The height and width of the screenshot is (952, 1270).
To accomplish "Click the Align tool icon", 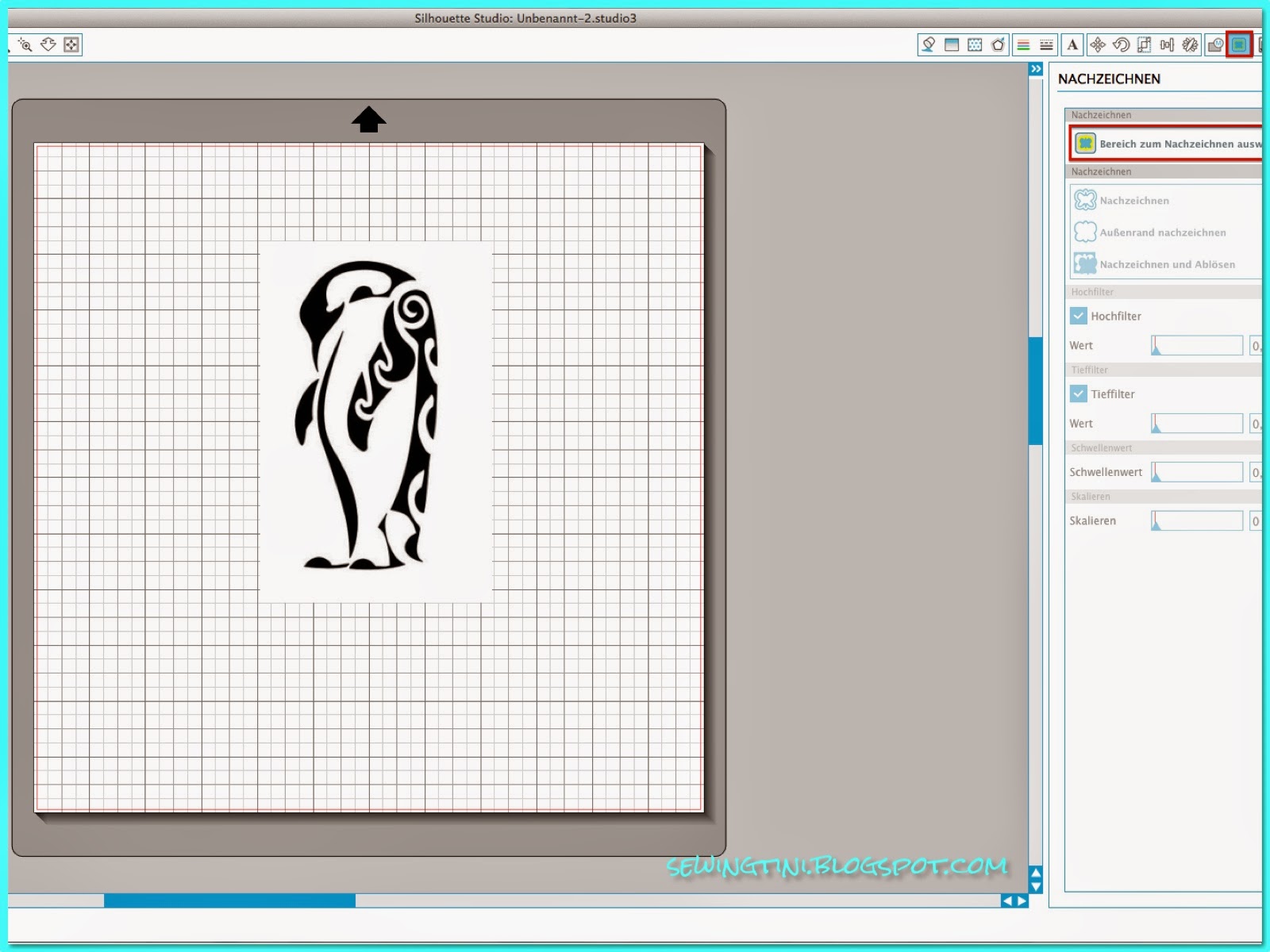I will (1167, 45).
